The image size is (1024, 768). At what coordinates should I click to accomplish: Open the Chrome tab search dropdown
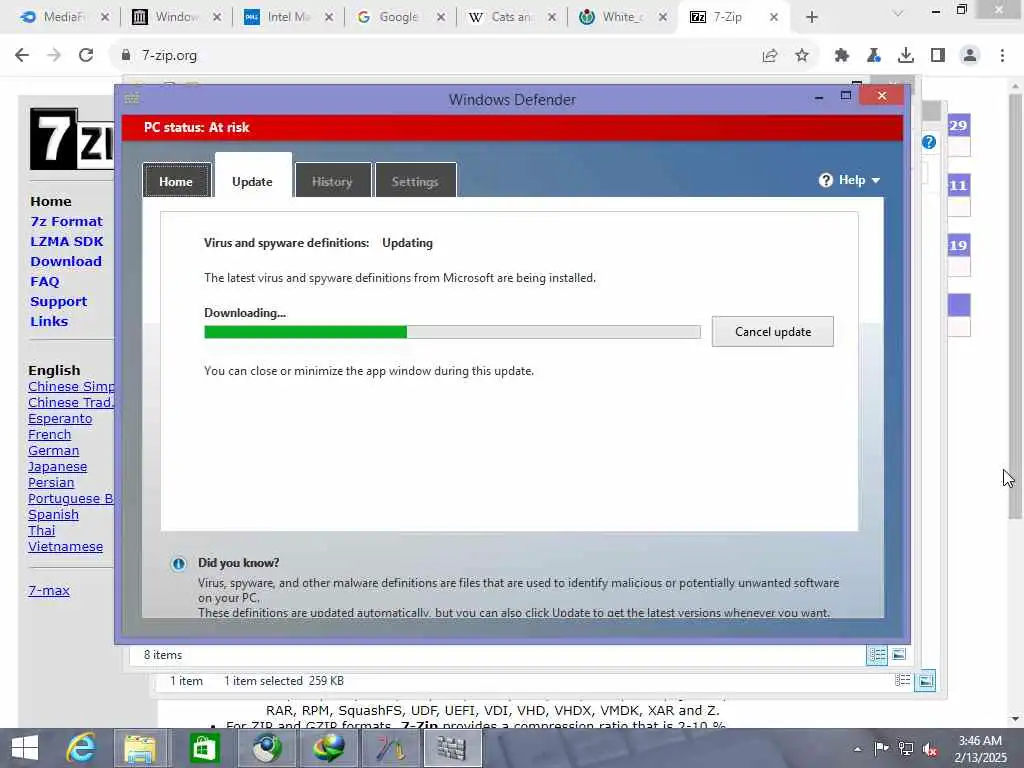[x=898, y=14]
